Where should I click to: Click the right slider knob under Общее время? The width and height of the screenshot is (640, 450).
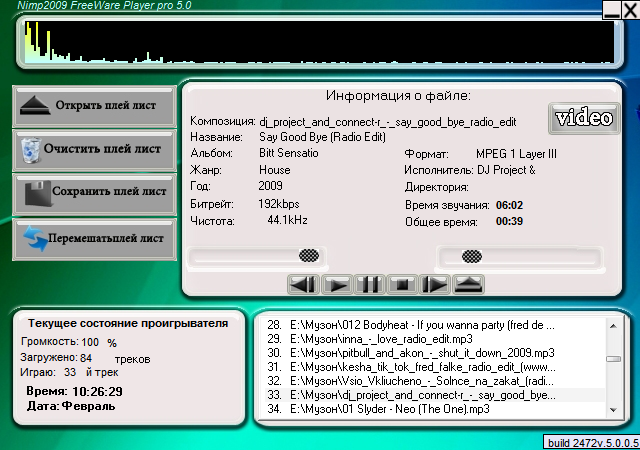(469, 256)
